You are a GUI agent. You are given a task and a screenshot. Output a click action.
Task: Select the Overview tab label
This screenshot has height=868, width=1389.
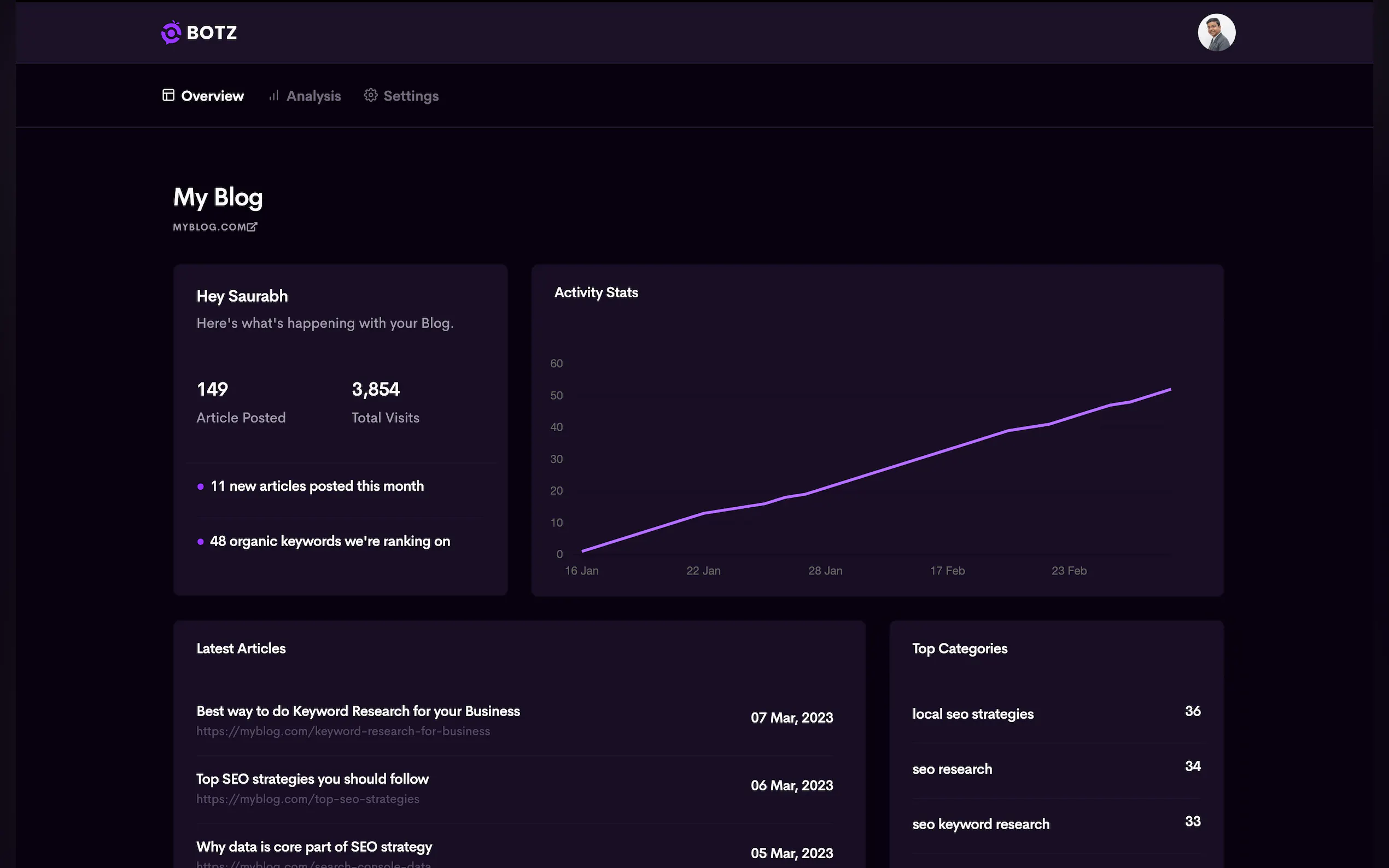[x=213, y=96]
